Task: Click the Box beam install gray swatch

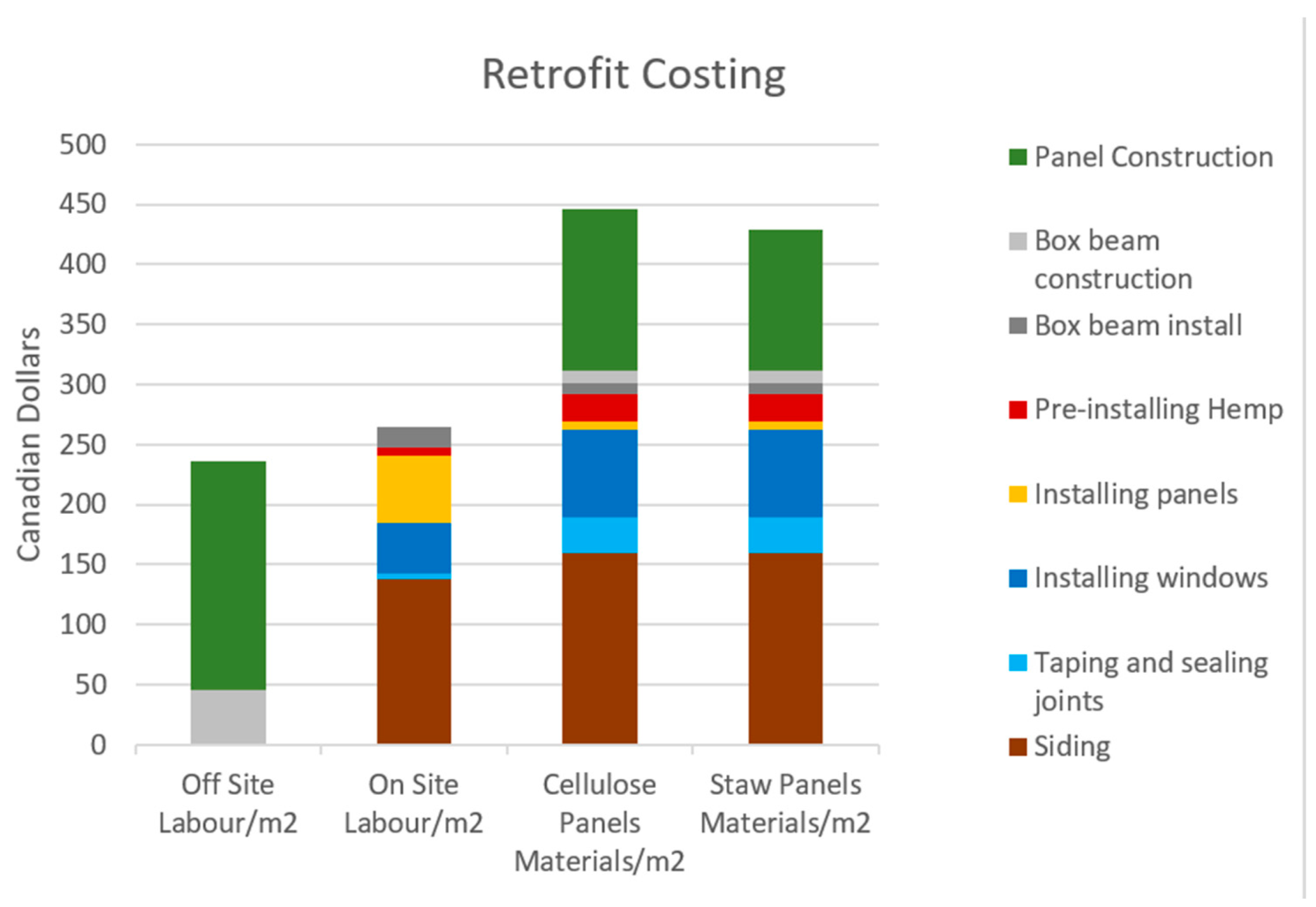Action: click(x=1017, y=325)
